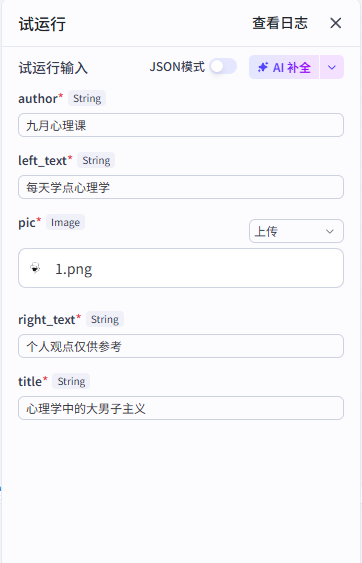Click the String tag next to title
The width and height of the screenshot is (362, 563).
(71, 381)
